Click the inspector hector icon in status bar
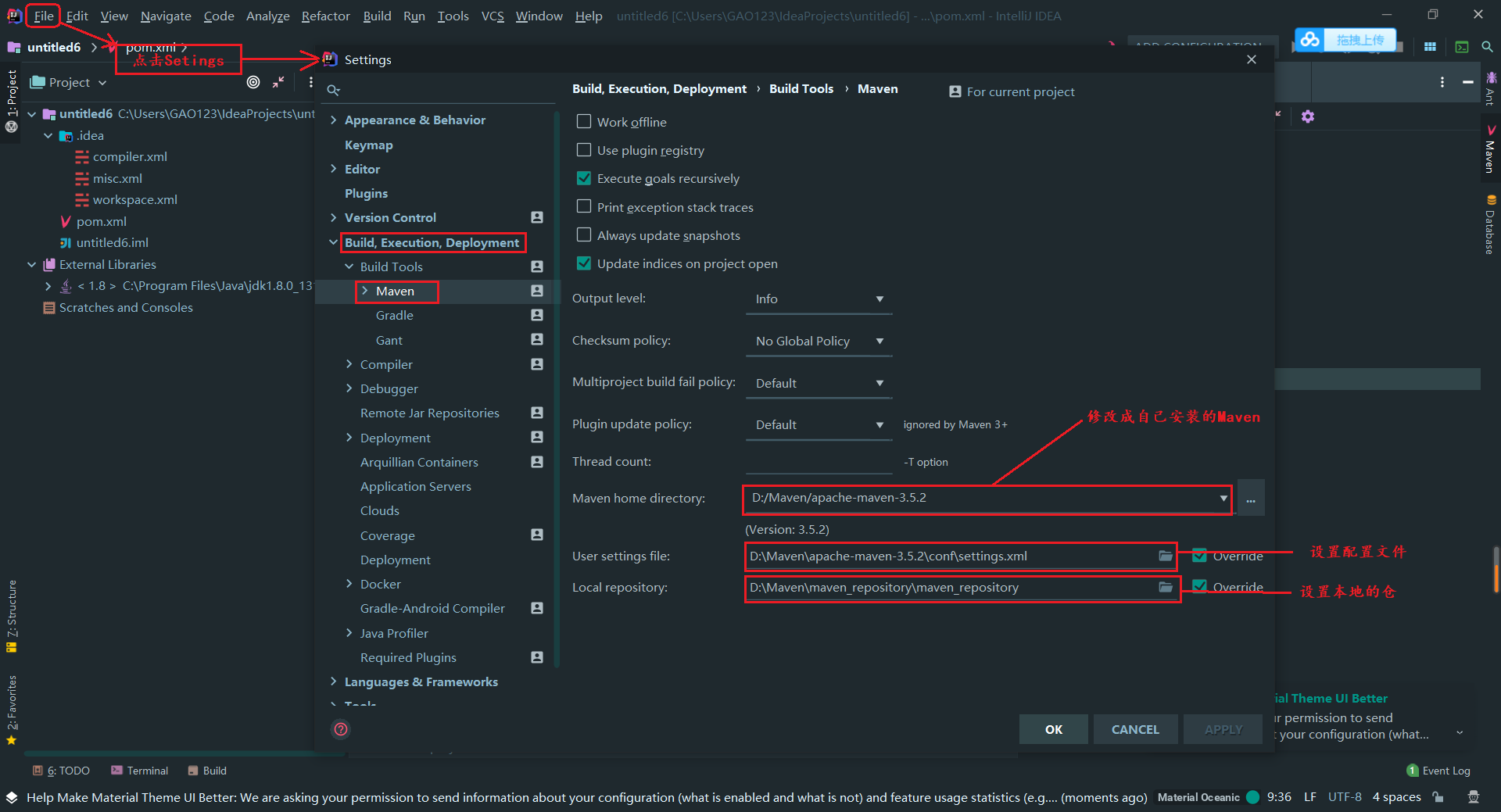The image size is (1501, 812). 1474,797
